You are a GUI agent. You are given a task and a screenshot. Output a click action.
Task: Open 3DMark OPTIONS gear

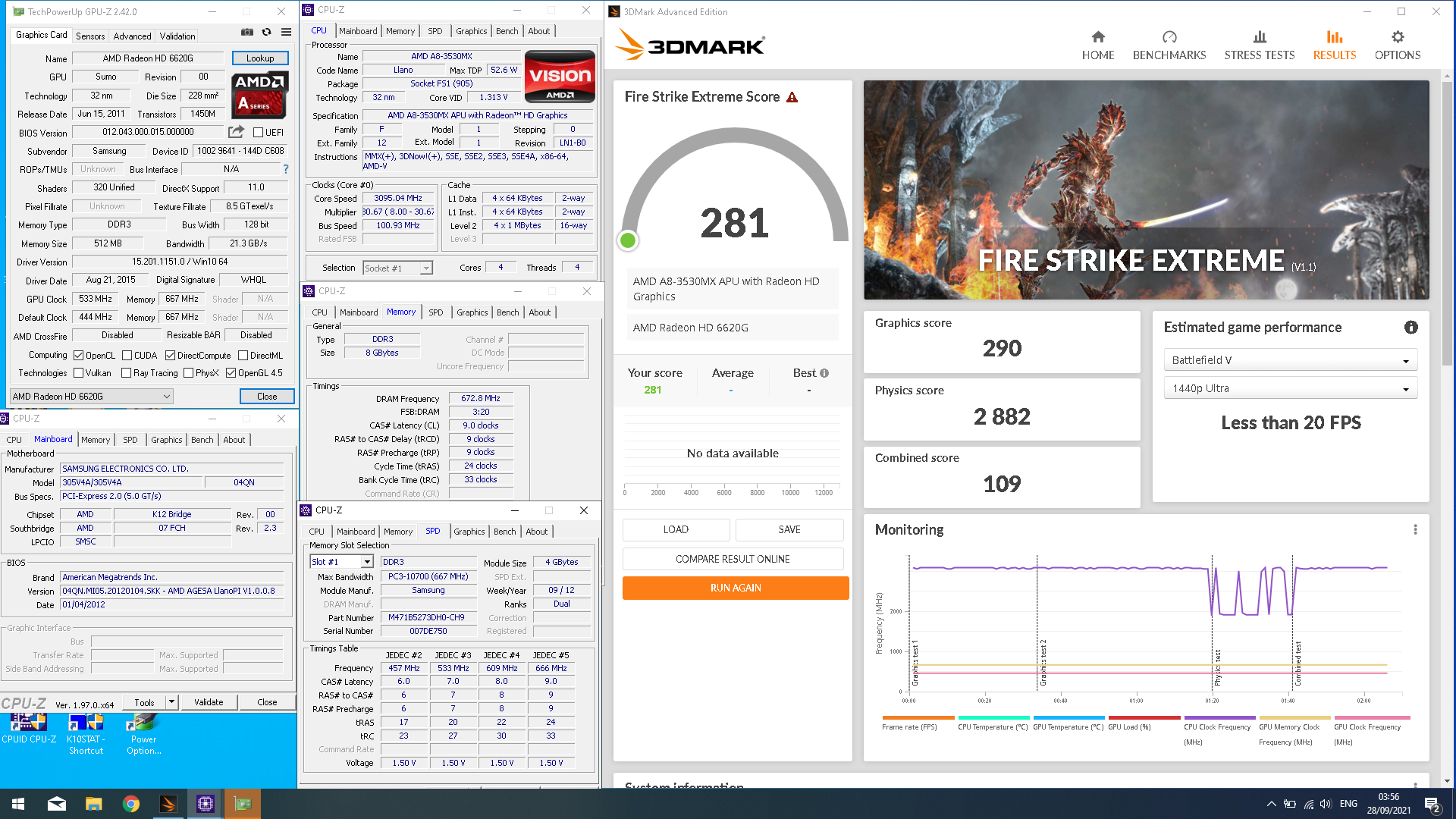pos(1397,45)
